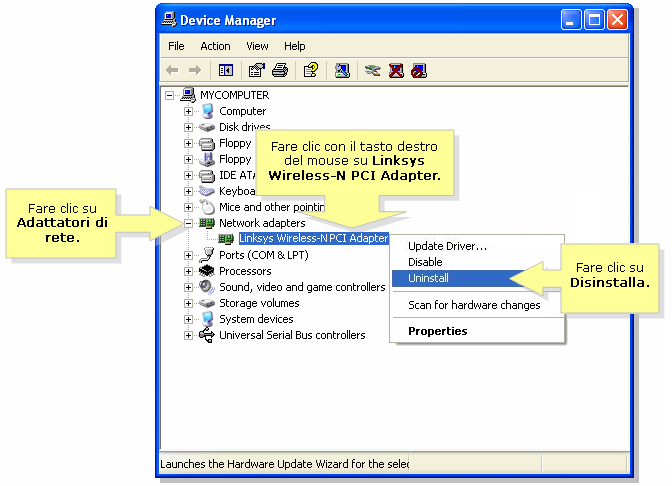Select the MYCOMPUTER label

[235, 95]
